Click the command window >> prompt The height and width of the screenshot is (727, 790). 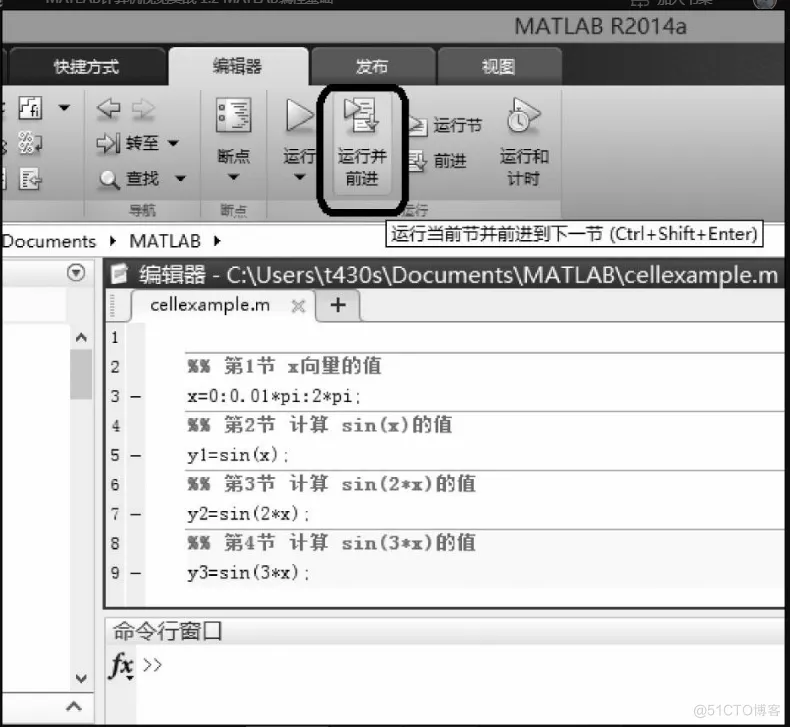tap(152, 665)
